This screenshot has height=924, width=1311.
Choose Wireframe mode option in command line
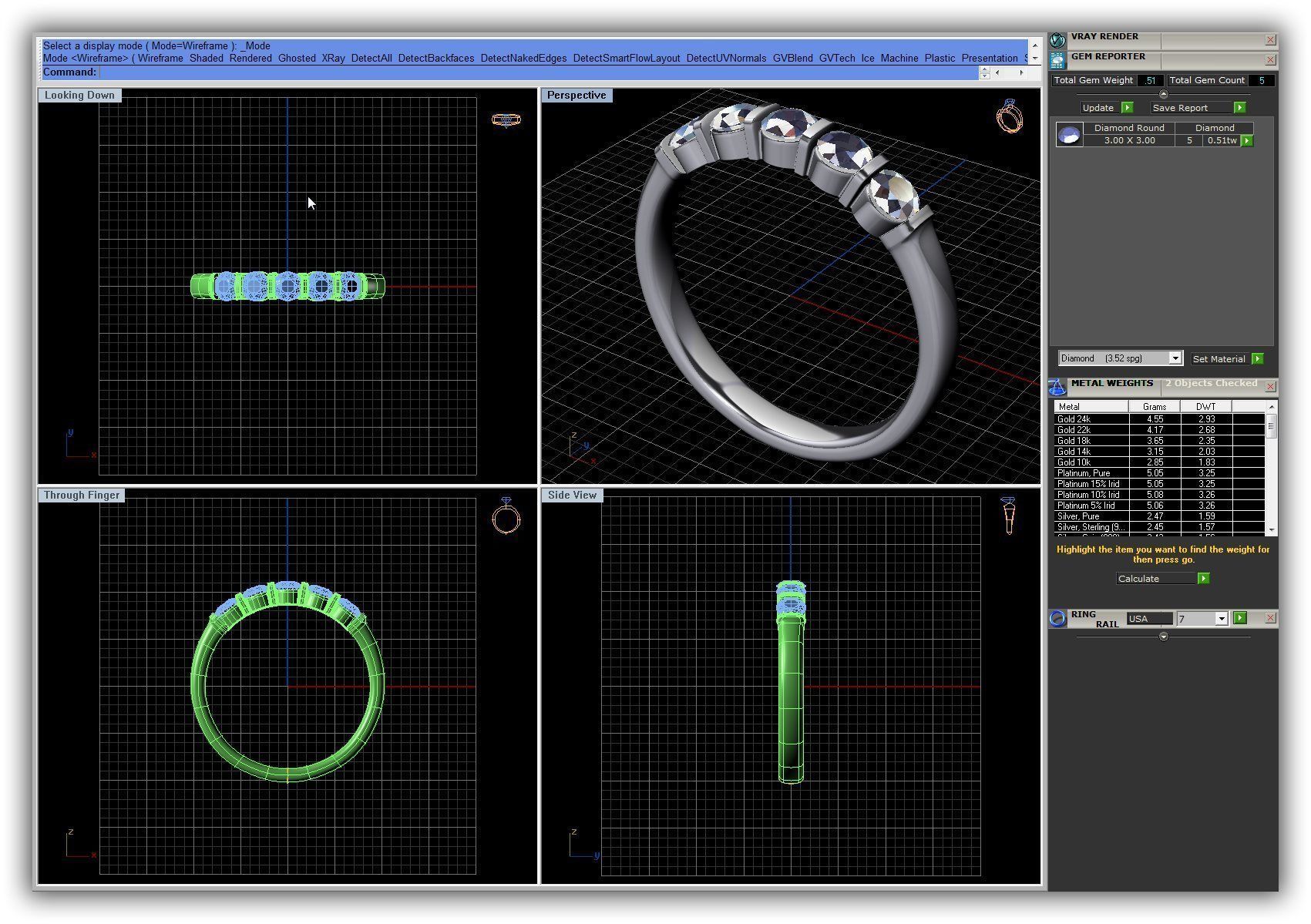pos(160,59)
